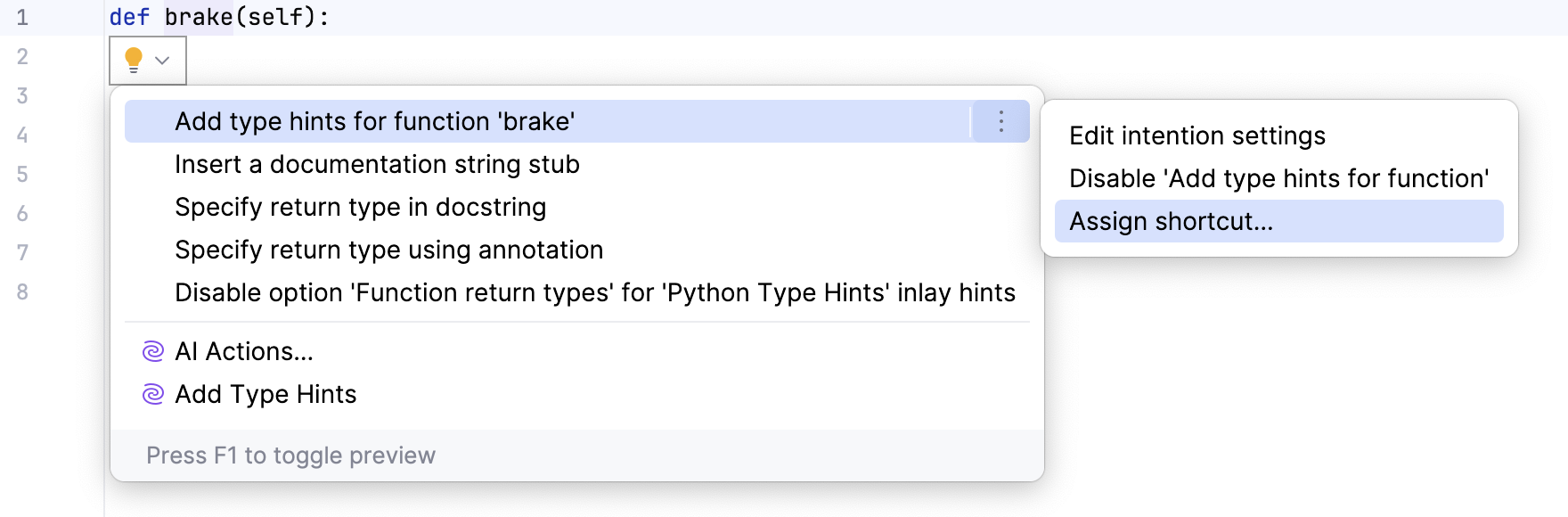
Task: Choose Specify return type using annotation
Action: pyautogui.click(x=388, y=250)
